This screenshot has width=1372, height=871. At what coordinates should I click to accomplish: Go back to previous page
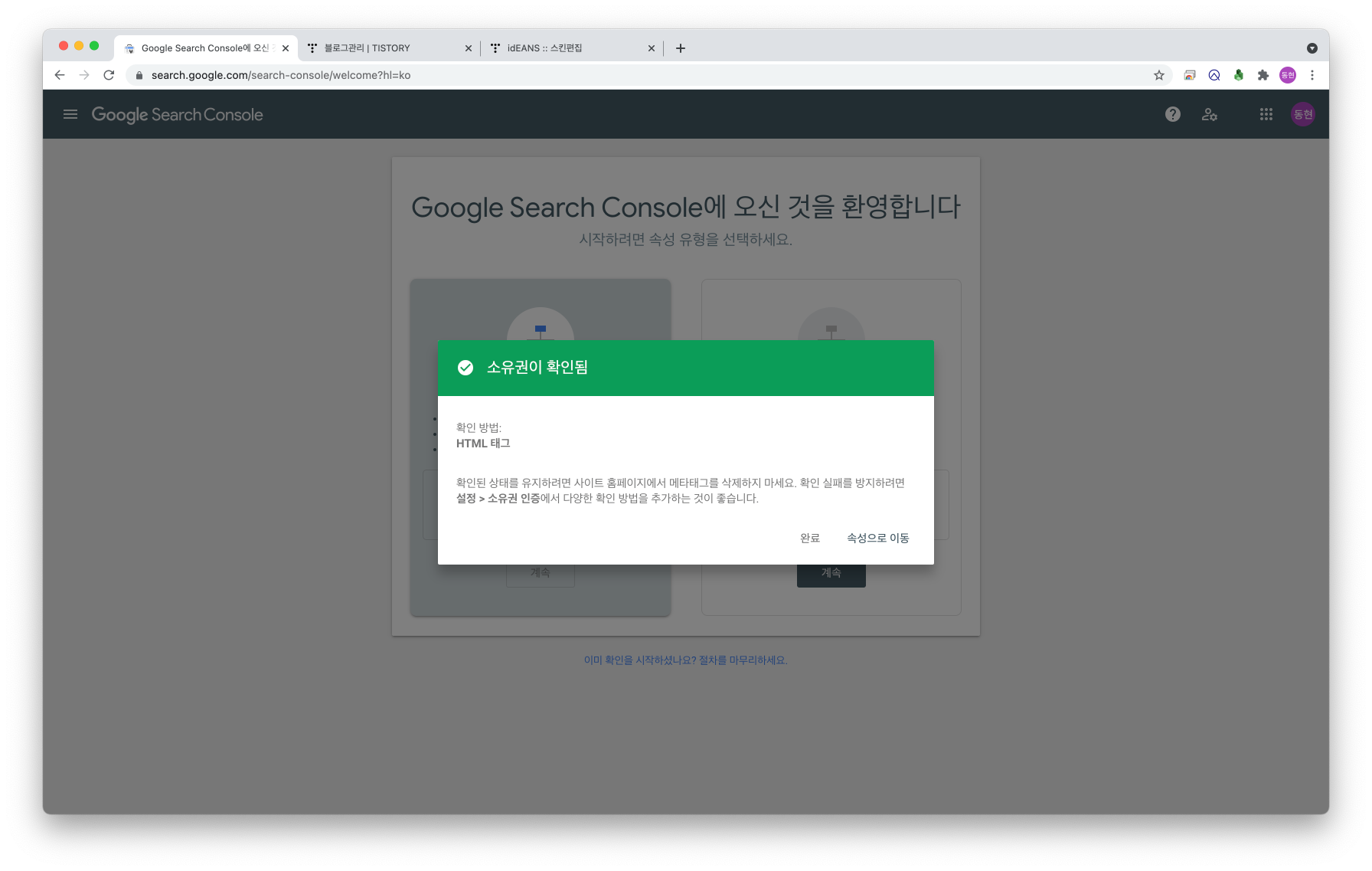60,75
